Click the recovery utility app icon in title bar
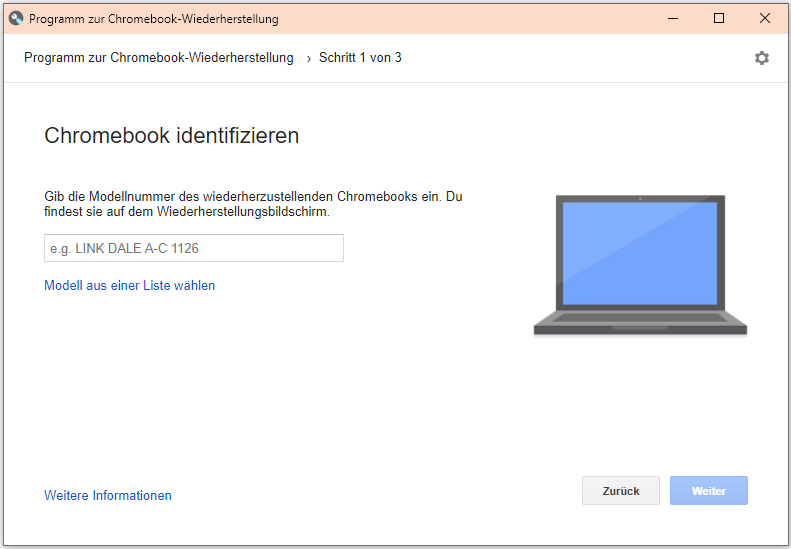Screen dimensions: 791x549 (x=16, y=19)
